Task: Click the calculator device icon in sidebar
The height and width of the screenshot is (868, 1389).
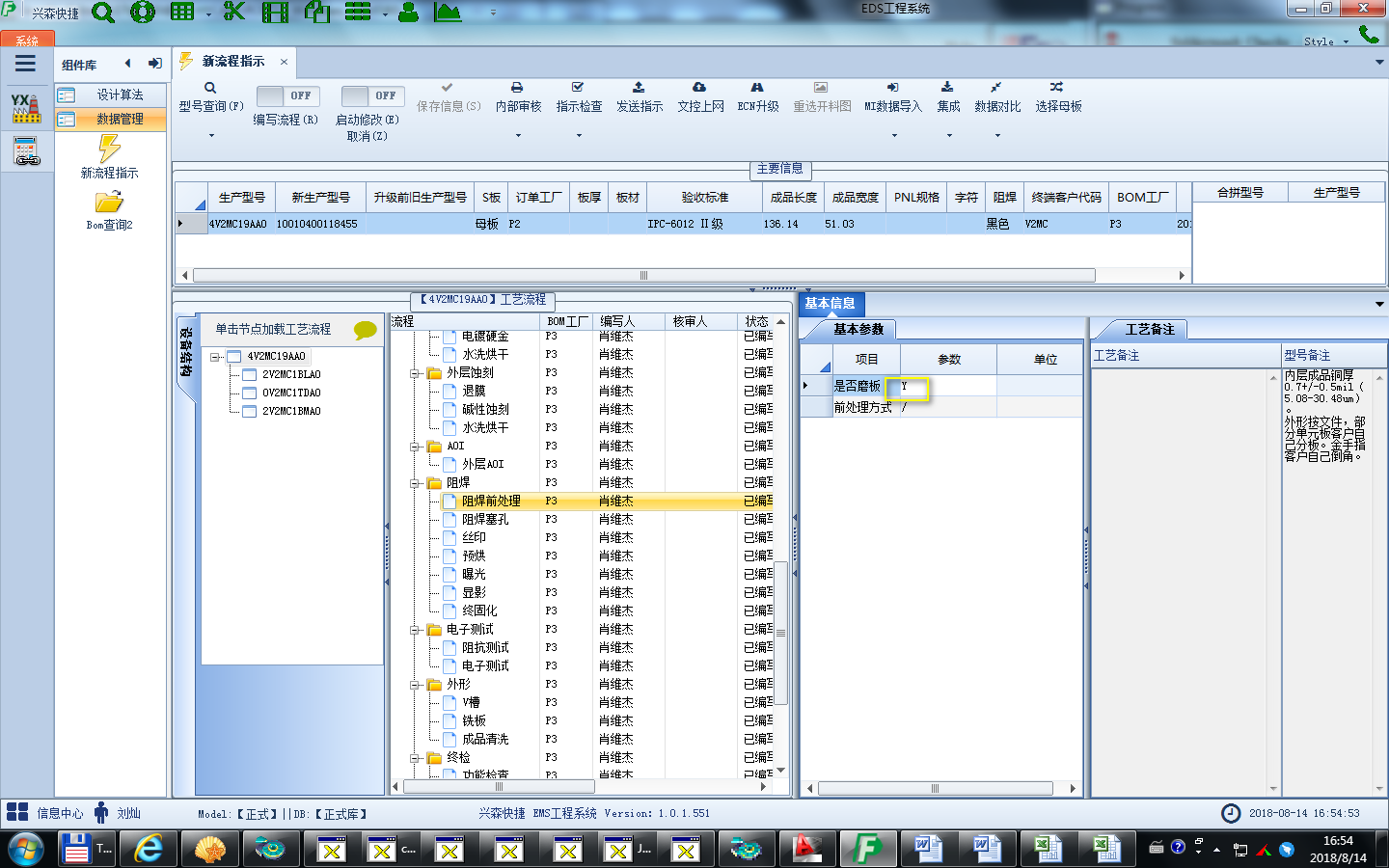Action: click(x=26, y=151)
